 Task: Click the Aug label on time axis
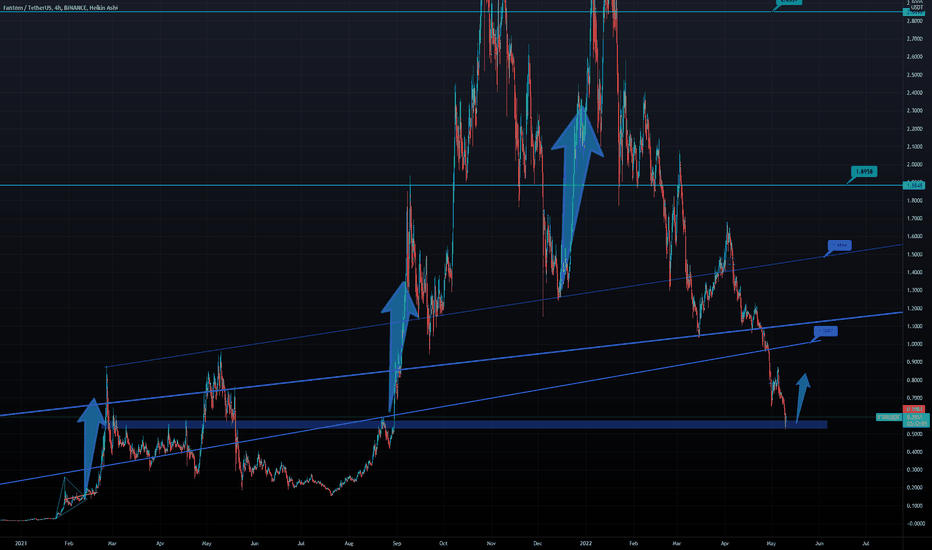[x=350, y=543]
